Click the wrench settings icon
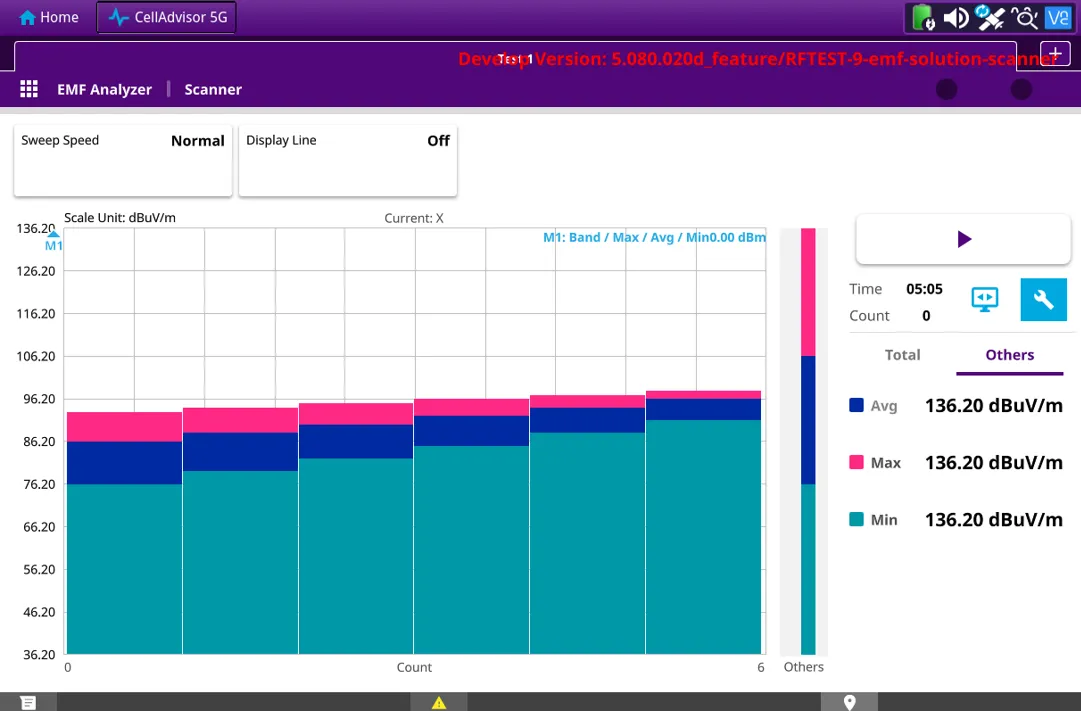Image resolution: width=1081 pixels, height=711 pixels. pyautogui.click(x=1044, y=299)
